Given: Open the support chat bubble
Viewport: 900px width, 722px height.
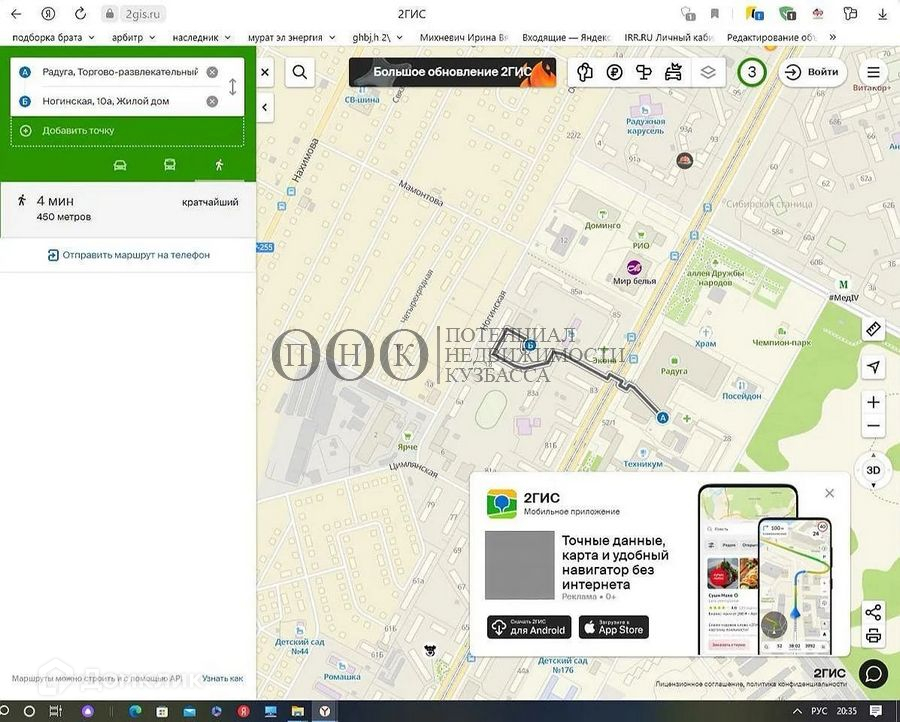Looking at the screenshot, I should pos(873,674).
